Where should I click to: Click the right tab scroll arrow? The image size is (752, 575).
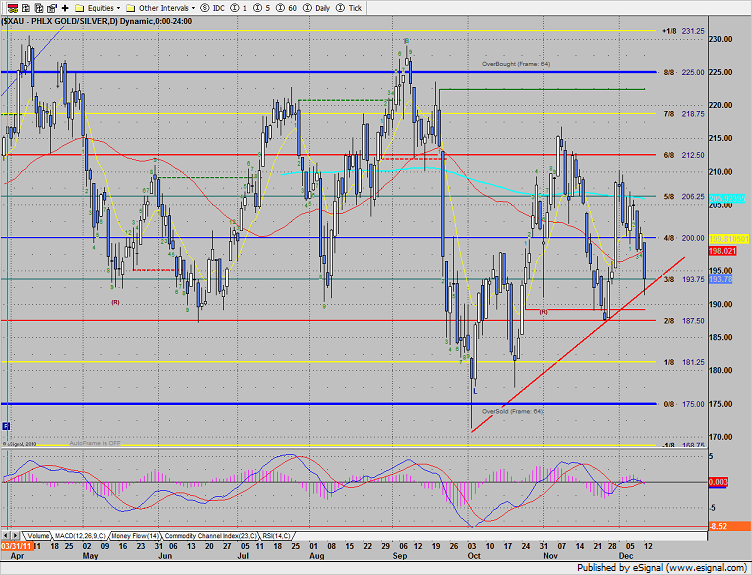pos(15,535)
